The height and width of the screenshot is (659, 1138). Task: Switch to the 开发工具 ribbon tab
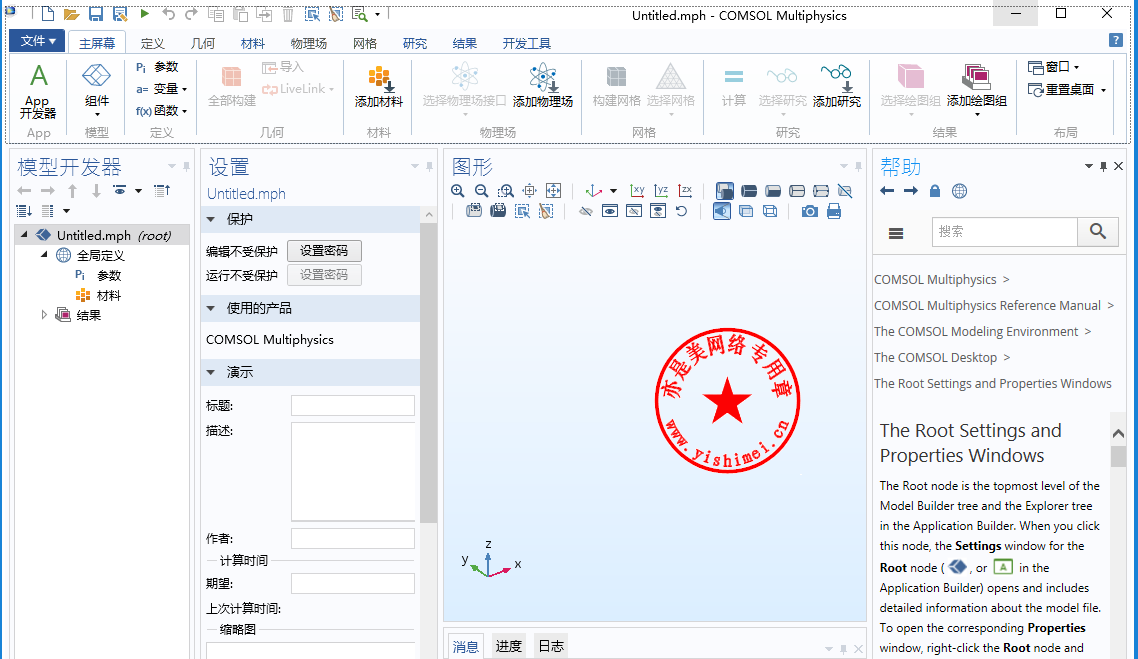tap(526, 44)
